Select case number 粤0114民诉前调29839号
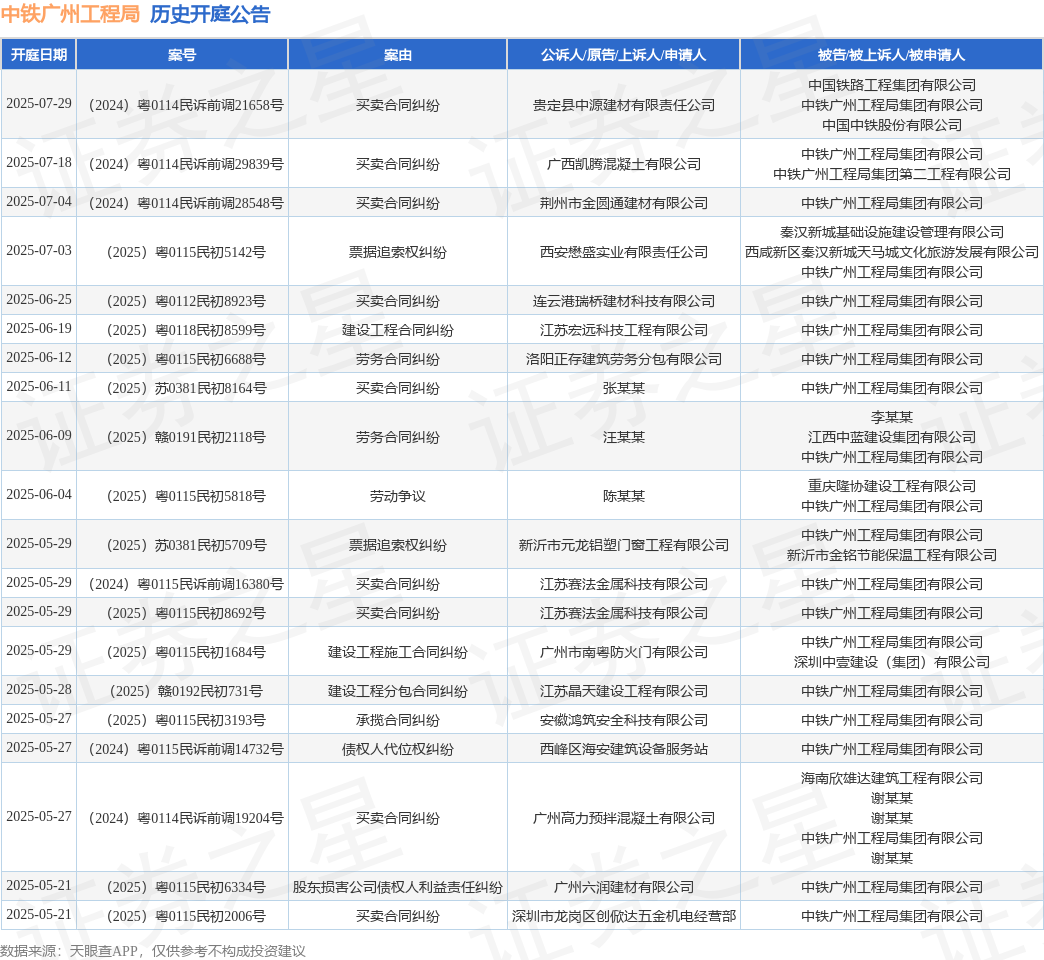Viewport: 1044px width, 960px height. click(186, 164)
